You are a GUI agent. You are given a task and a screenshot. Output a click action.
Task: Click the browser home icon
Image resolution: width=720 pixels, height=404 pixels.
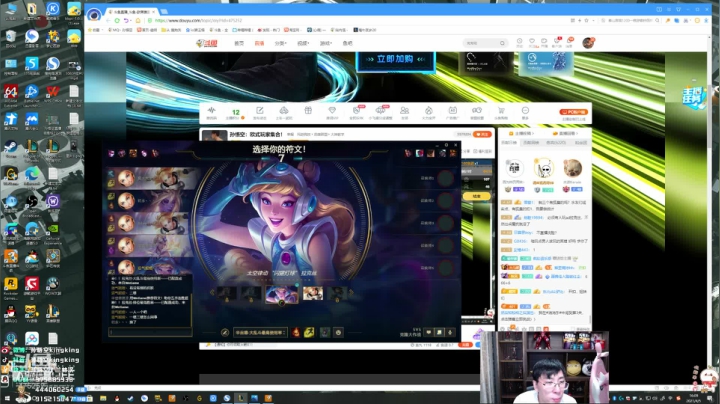138,21
